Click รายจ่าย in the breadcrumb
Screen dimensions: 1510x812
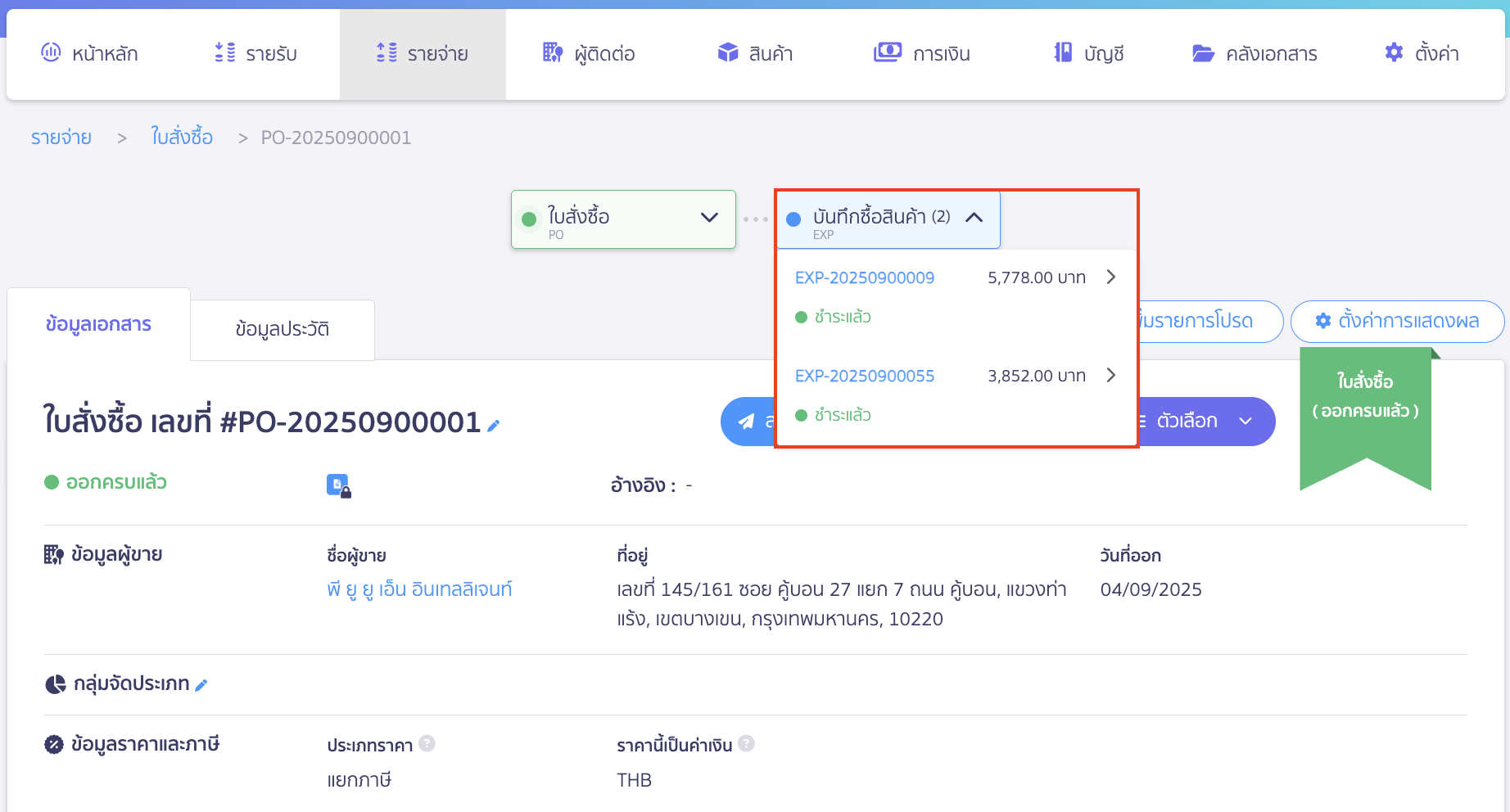coord(61,137)
